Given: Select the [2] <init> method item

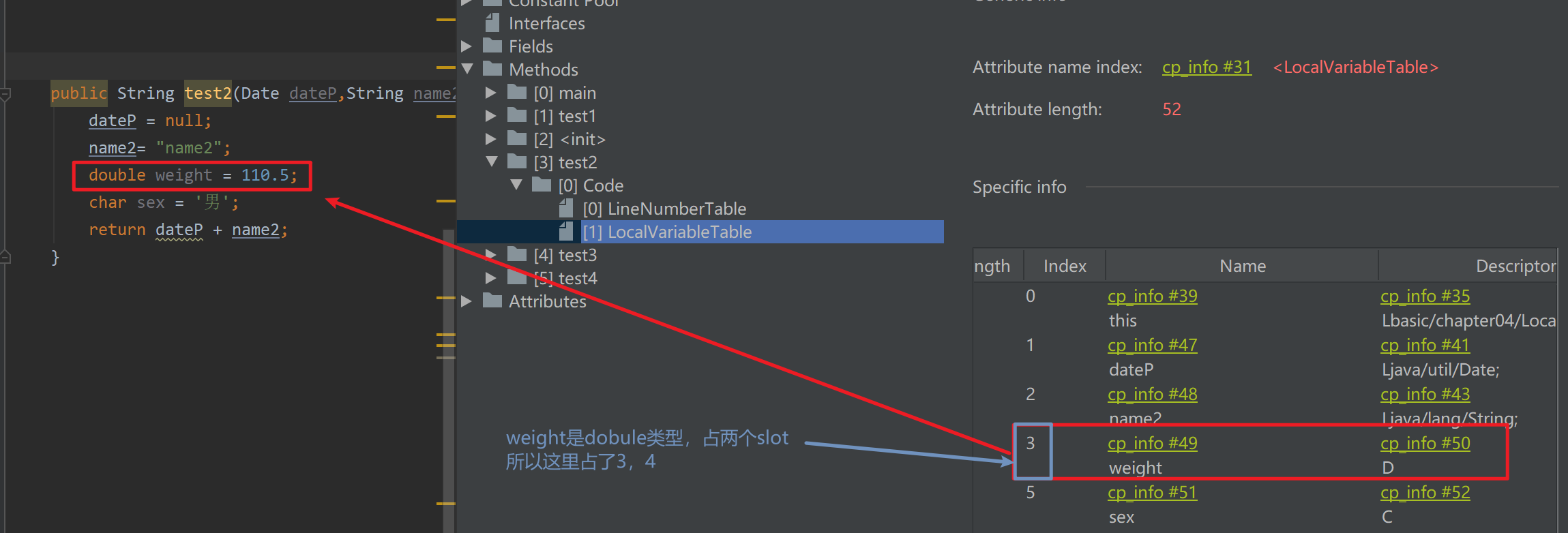Looking at the screenshot, I should (x=569, y=139).
